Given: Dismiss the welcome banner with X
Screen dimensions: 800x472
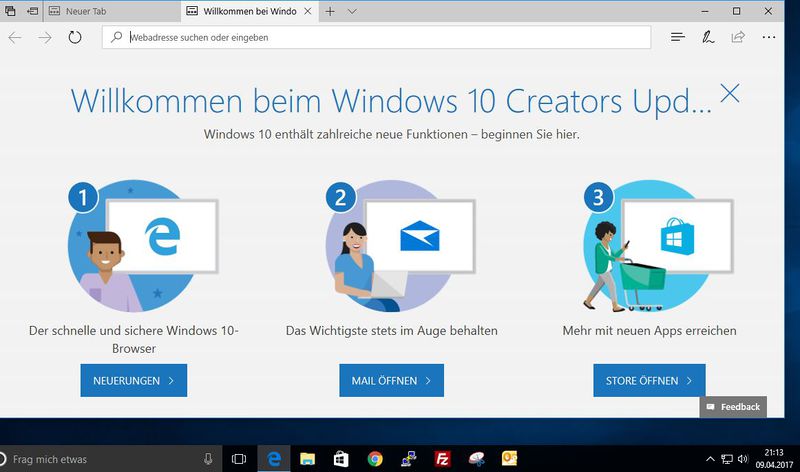Looking at the screenshot, I should [x=730, y=93].
